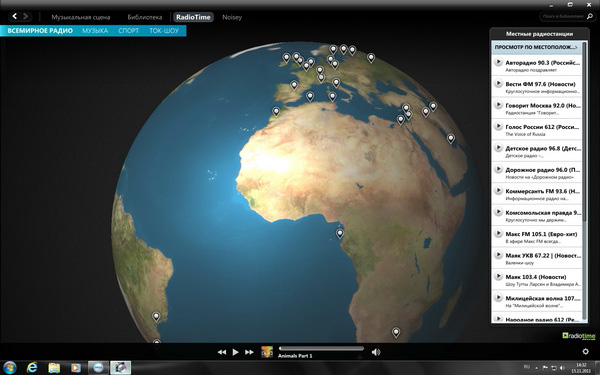600x375 pixels.
Task: Open settings gear icon
Action: click(585, 351)
